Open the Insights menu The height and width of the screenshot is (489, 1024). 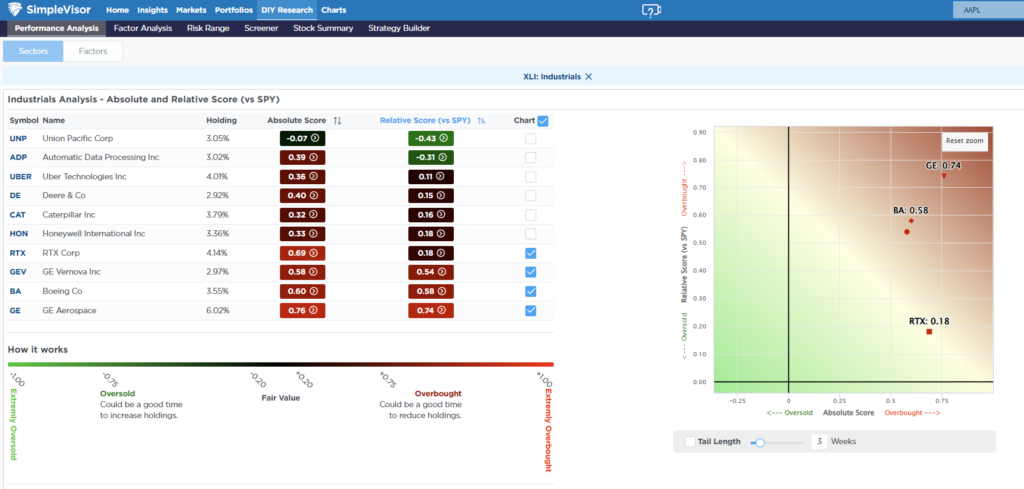tap(152, 10)
